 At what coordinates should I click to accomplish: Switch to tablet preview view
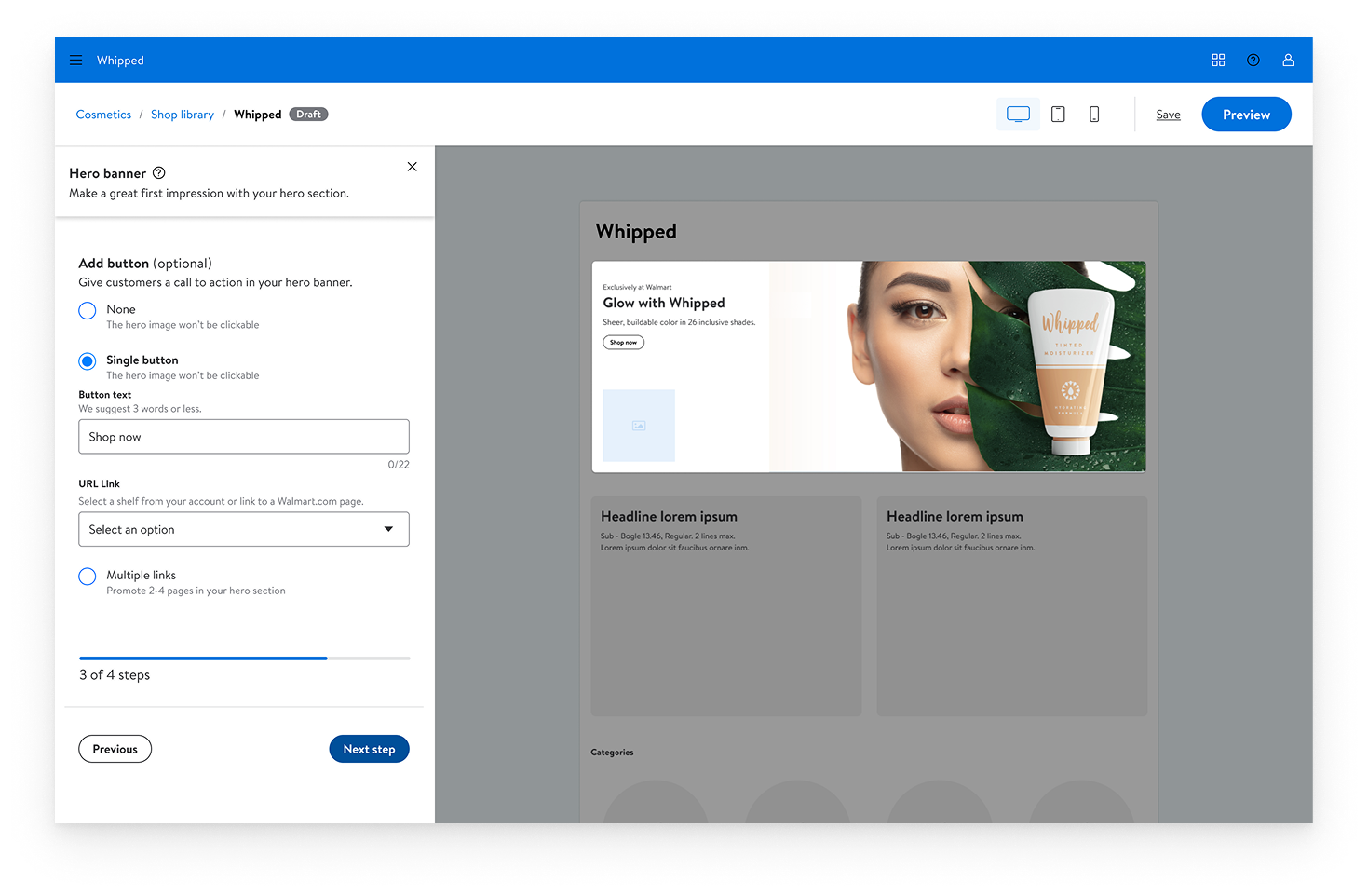point(1058,115)
